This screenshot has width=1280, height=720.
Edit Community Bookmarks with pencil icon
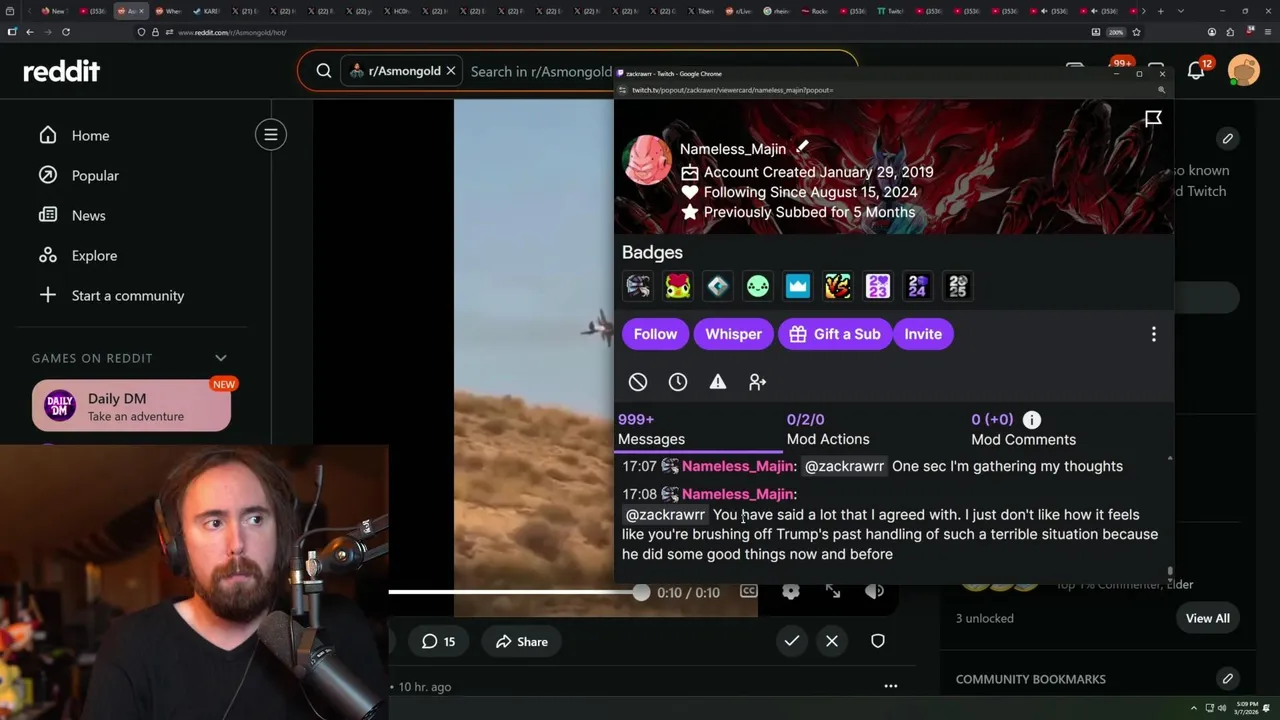[1227, 679]
